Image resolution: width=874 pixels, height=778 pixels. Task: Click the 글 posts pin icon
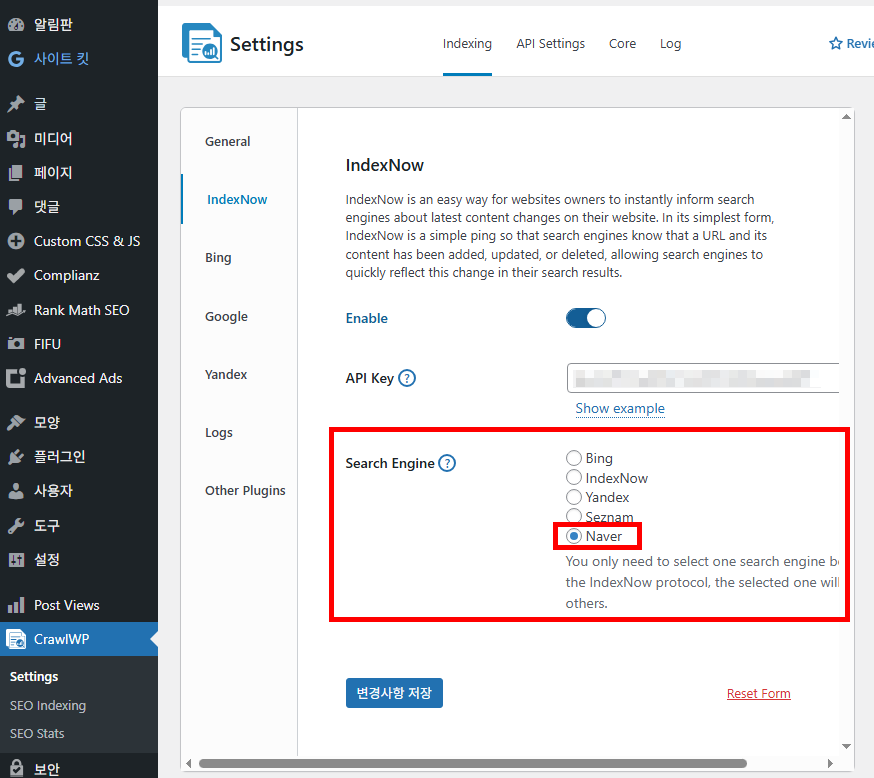(16, 104)
